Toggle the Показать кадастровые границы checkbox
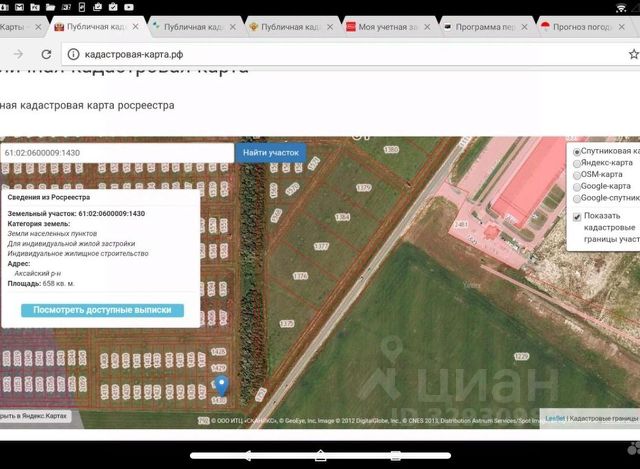 tap(577, 217)
